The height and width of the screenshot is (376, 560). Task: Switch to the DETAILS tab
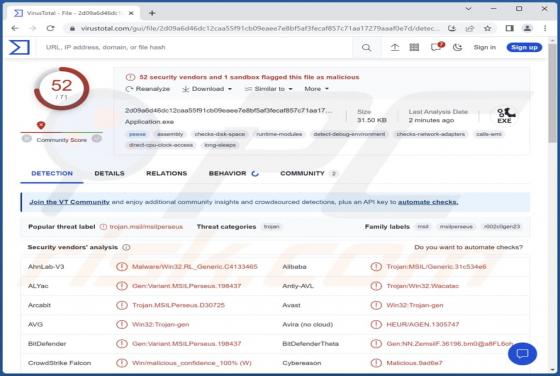tap(109, 173)
